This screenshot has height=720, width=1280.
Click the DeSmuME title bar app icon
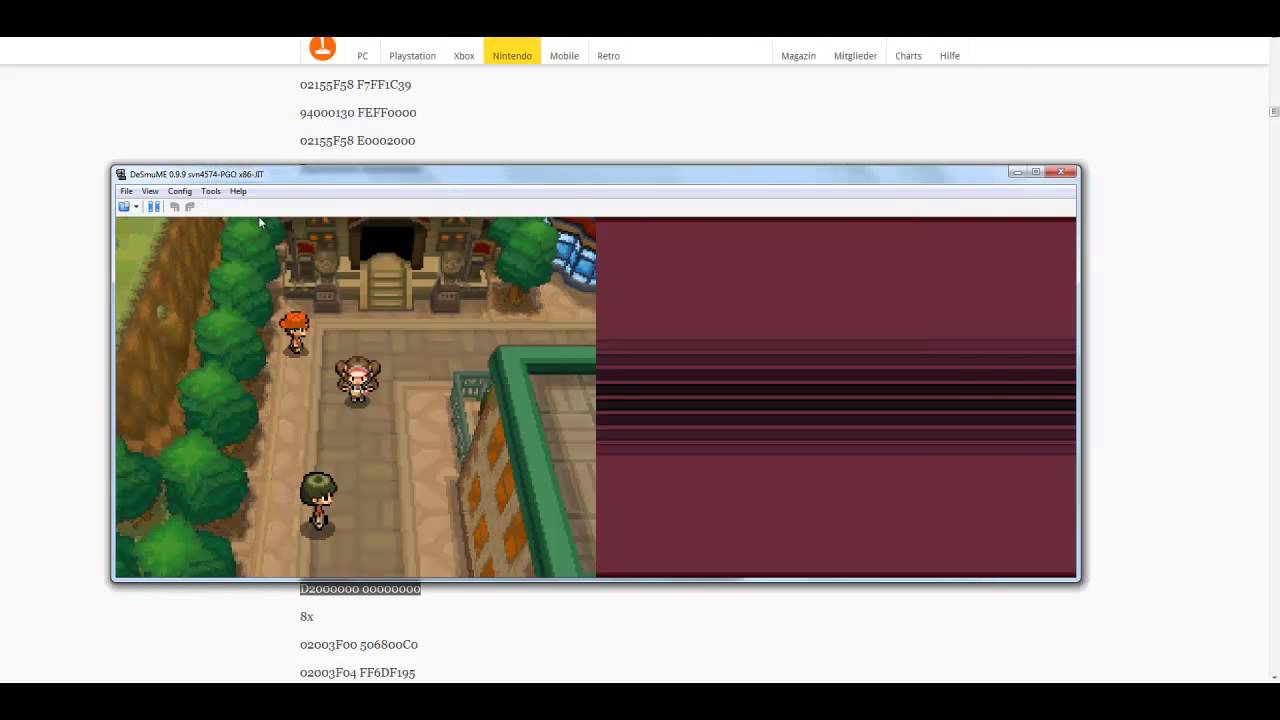121,174
